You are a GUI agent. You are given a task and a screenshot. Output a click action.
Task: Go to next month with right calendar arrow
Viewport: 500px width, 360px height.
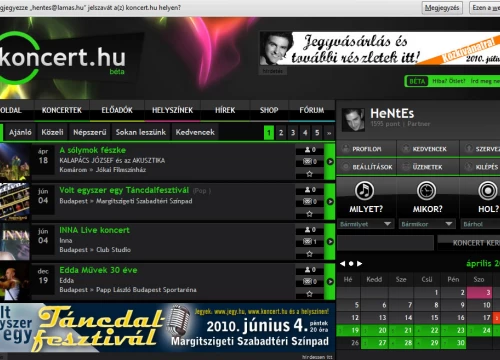(359, 264)
